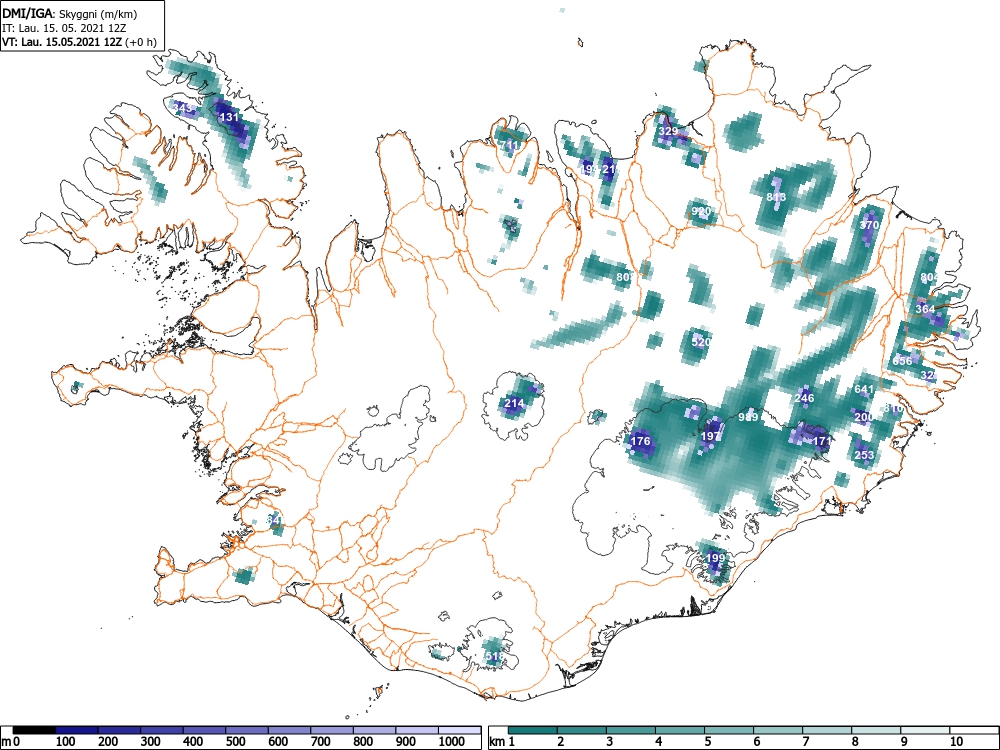
Task: Click the '500' label on the metre scale
Action: click(235, 741)
